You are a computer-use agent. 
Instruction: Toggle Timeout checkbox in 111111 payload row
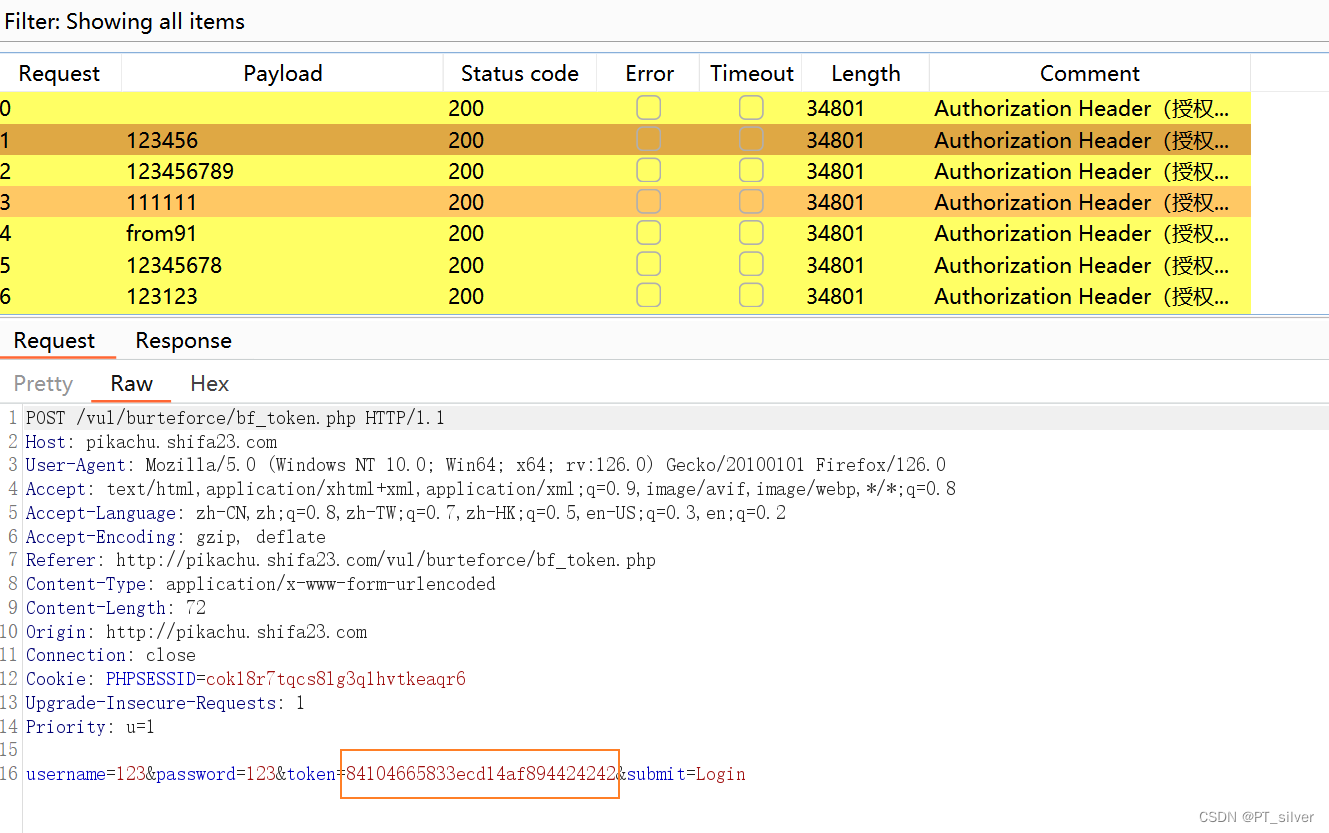(751, 202)
